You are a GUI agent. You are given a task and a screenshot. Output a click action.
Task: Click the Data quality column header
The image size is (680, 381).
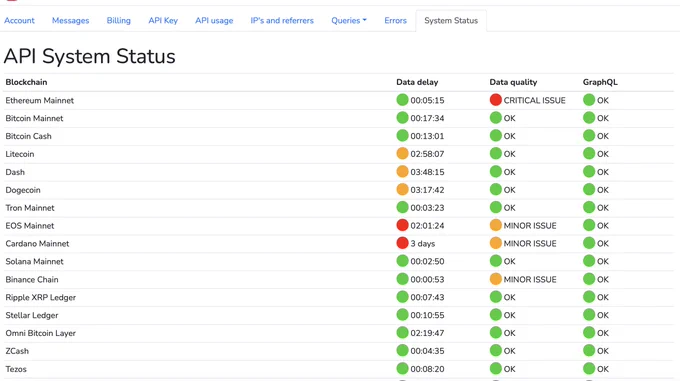[513, 82]
